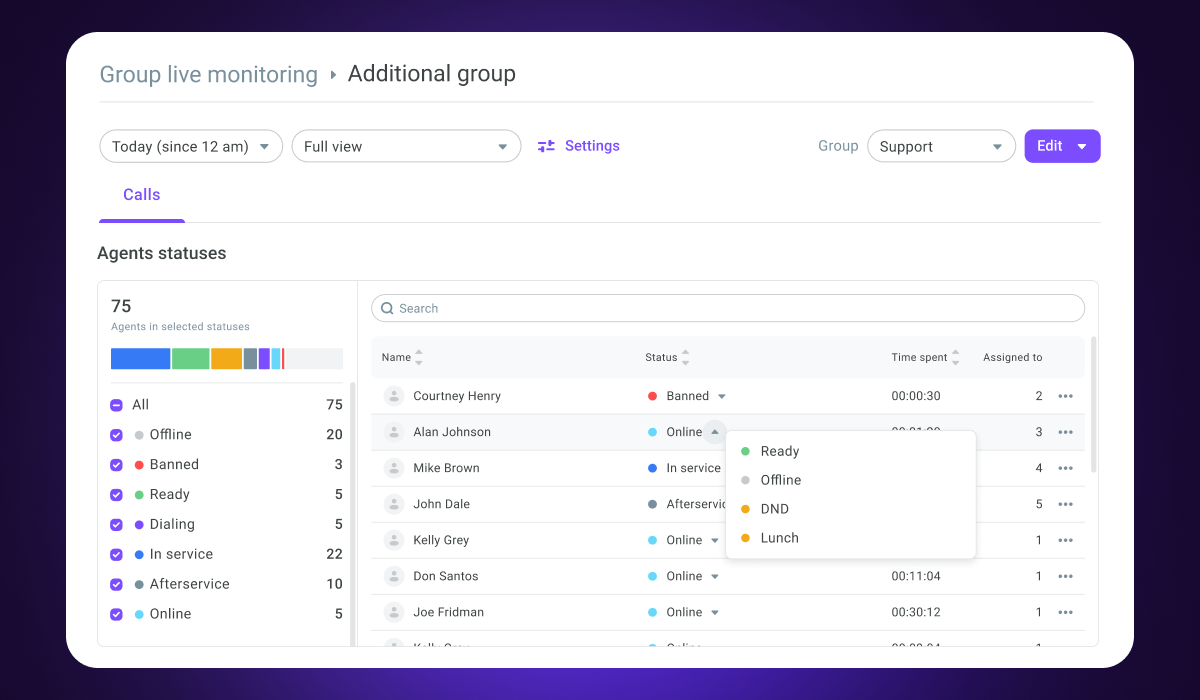The height and width of the screenshot is (700, 1200).
Task: Expand Kelly Grey's Online status dropdown
Action: click(x=715, y=540)
